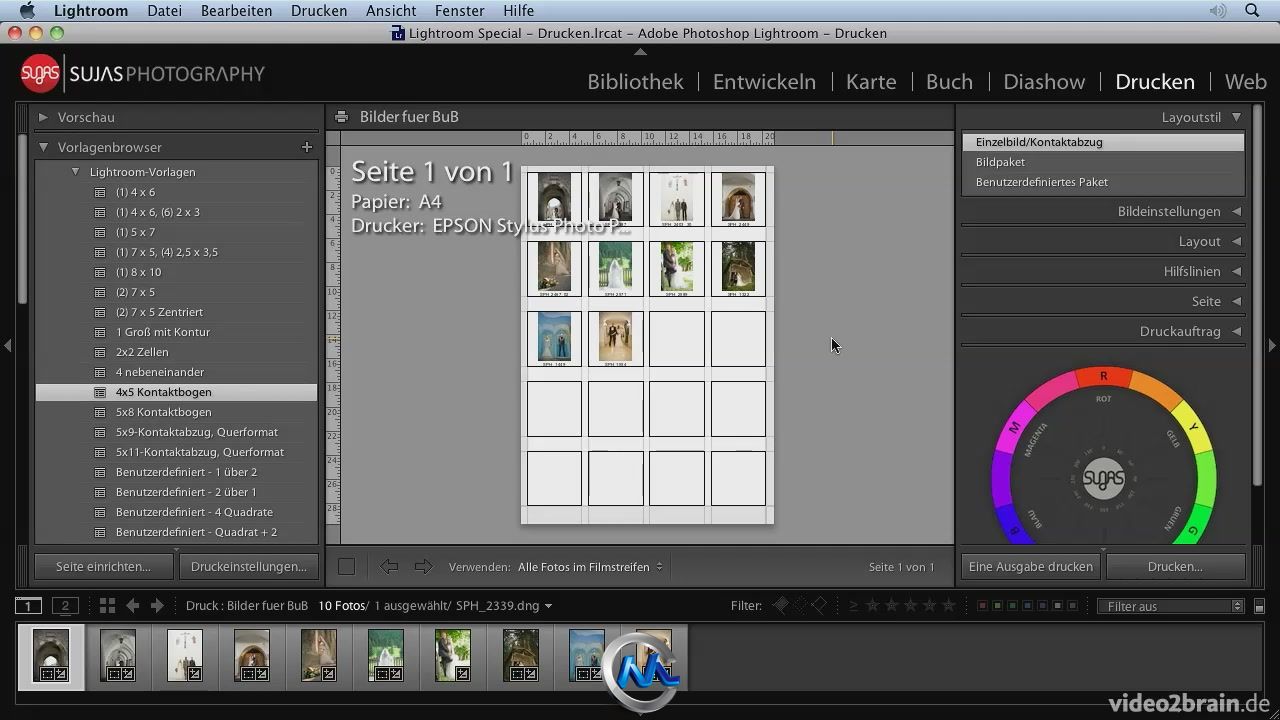Viewport: 1280px width, 720px height.
Task: Go to previous page with left arrow in toolbar
Action: pyautogui.click(x=389, y=567)
